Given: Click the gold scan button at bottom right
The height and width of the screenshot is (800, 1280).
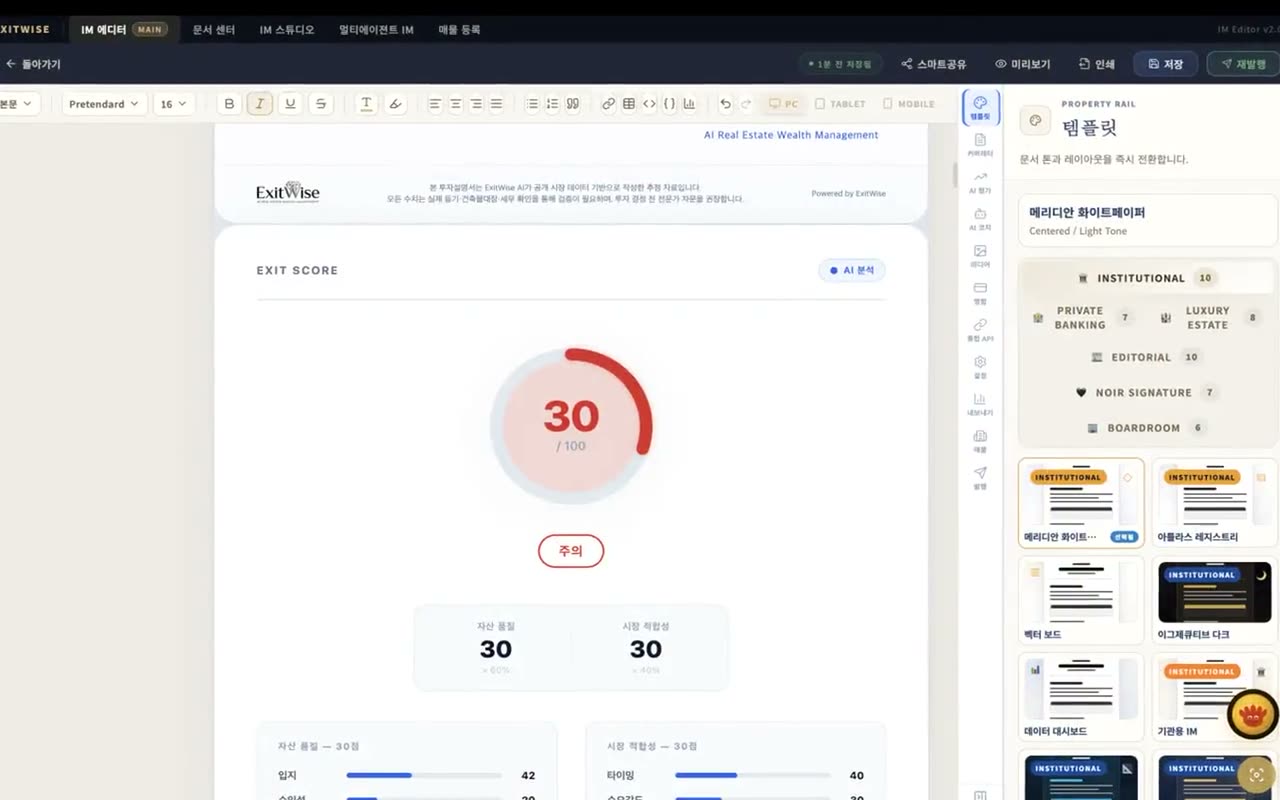Looking at the screenshot, I should pyautogui.click(x=1257, y=775).
